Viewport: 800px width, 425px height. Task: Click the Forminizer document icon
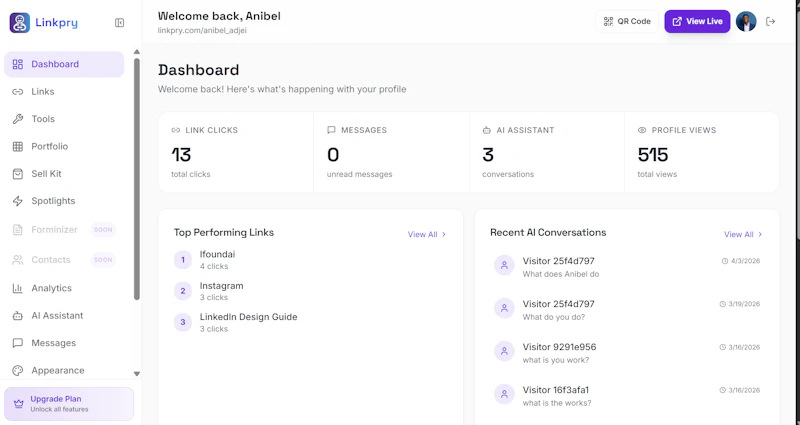pos(18,230)
